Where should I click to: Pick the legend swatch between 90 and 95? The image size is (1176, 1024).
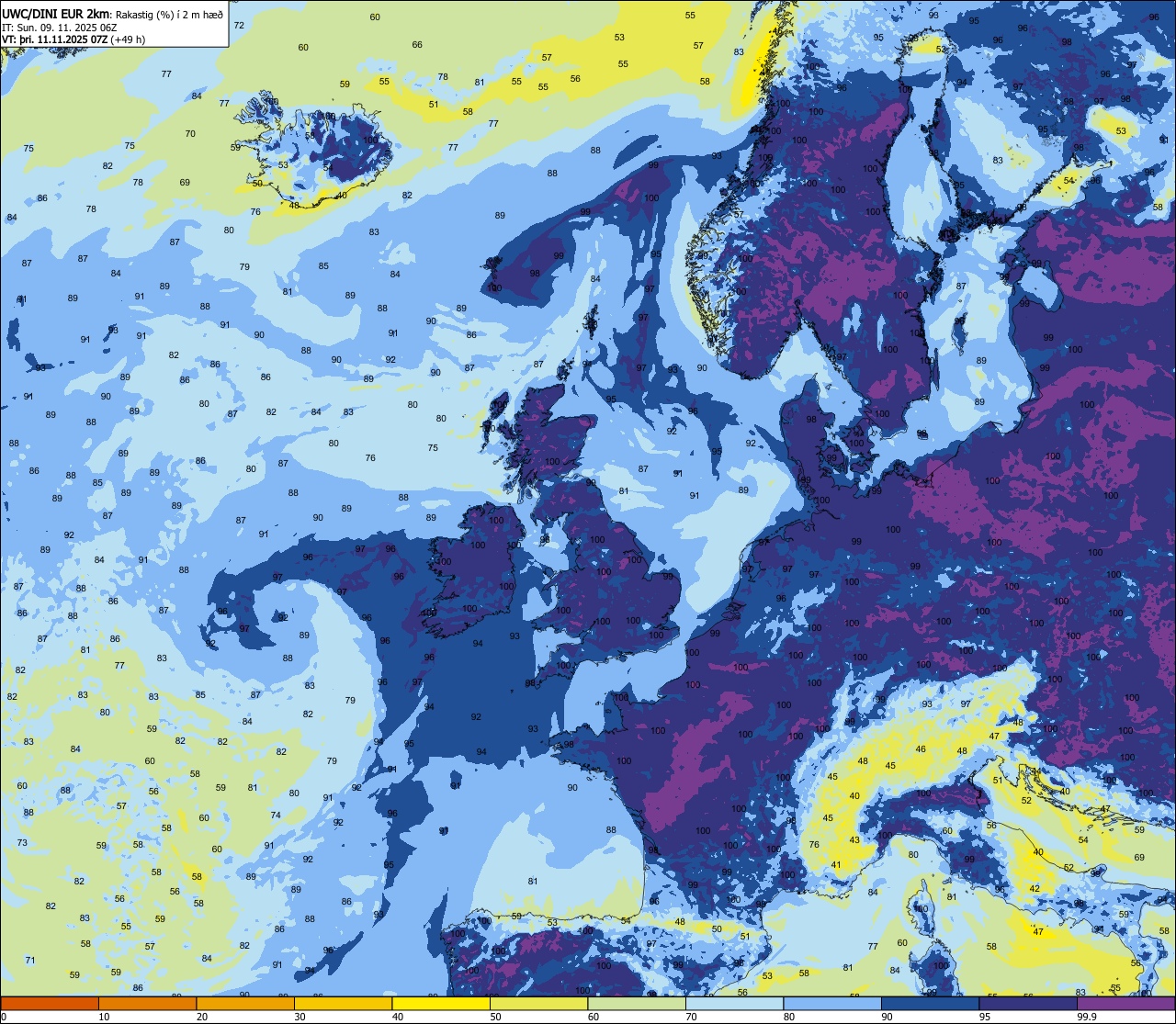(x=930, y=1003)
